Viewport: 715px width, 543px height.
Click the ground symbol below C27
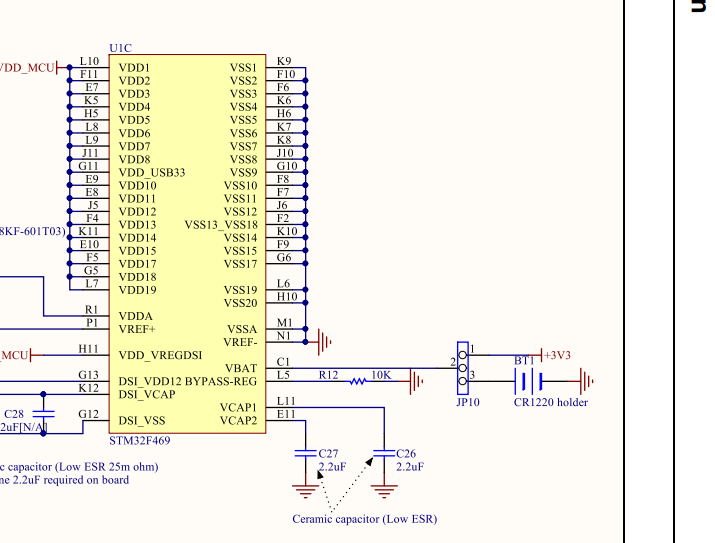[306, 491]
